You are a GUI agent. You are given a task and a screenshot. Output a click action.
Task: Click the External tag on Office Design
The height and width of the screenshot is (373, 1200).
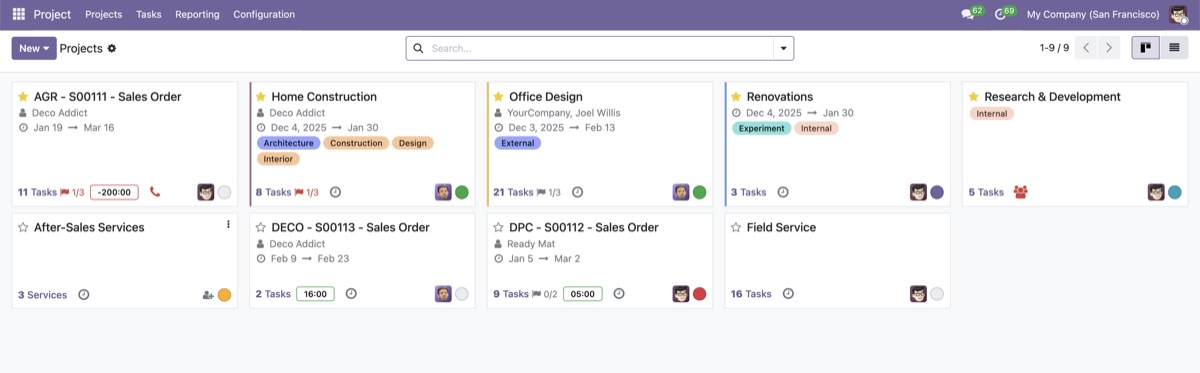point(517,143)
